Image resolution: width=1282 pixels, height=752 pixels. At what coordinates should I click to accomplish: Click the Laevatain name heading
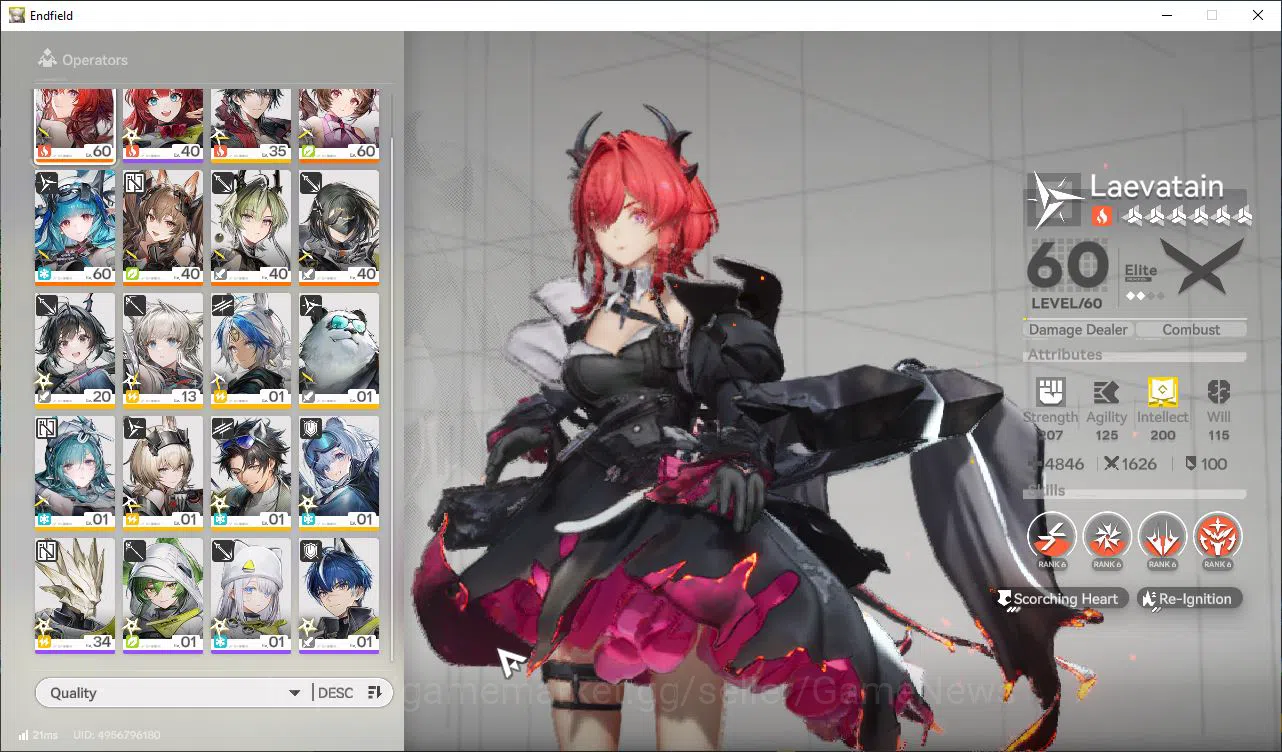pos(1157,187)
